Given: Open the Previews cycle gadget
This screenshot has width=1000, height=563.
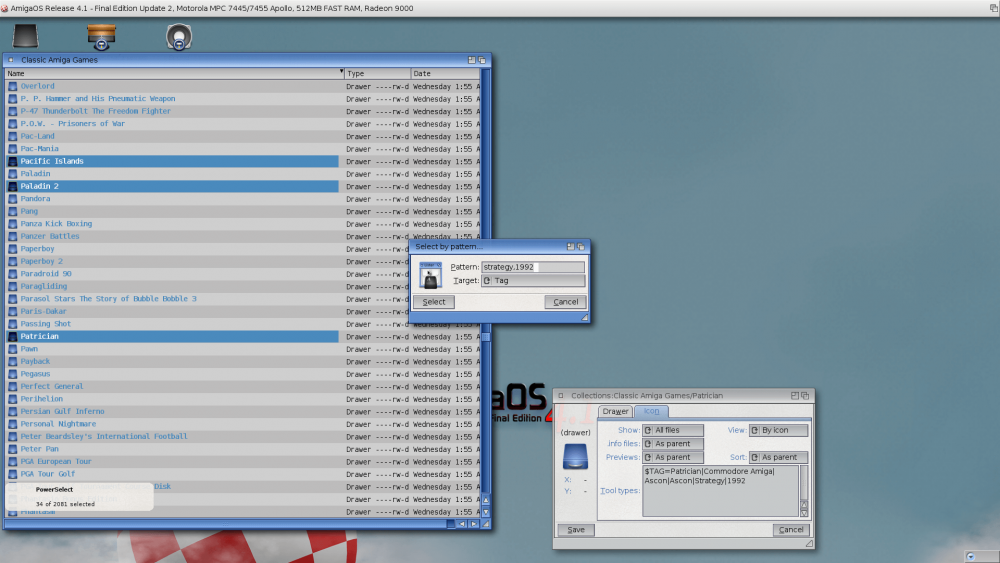Looking at the screenshot, I should click(x=673, y=457).
